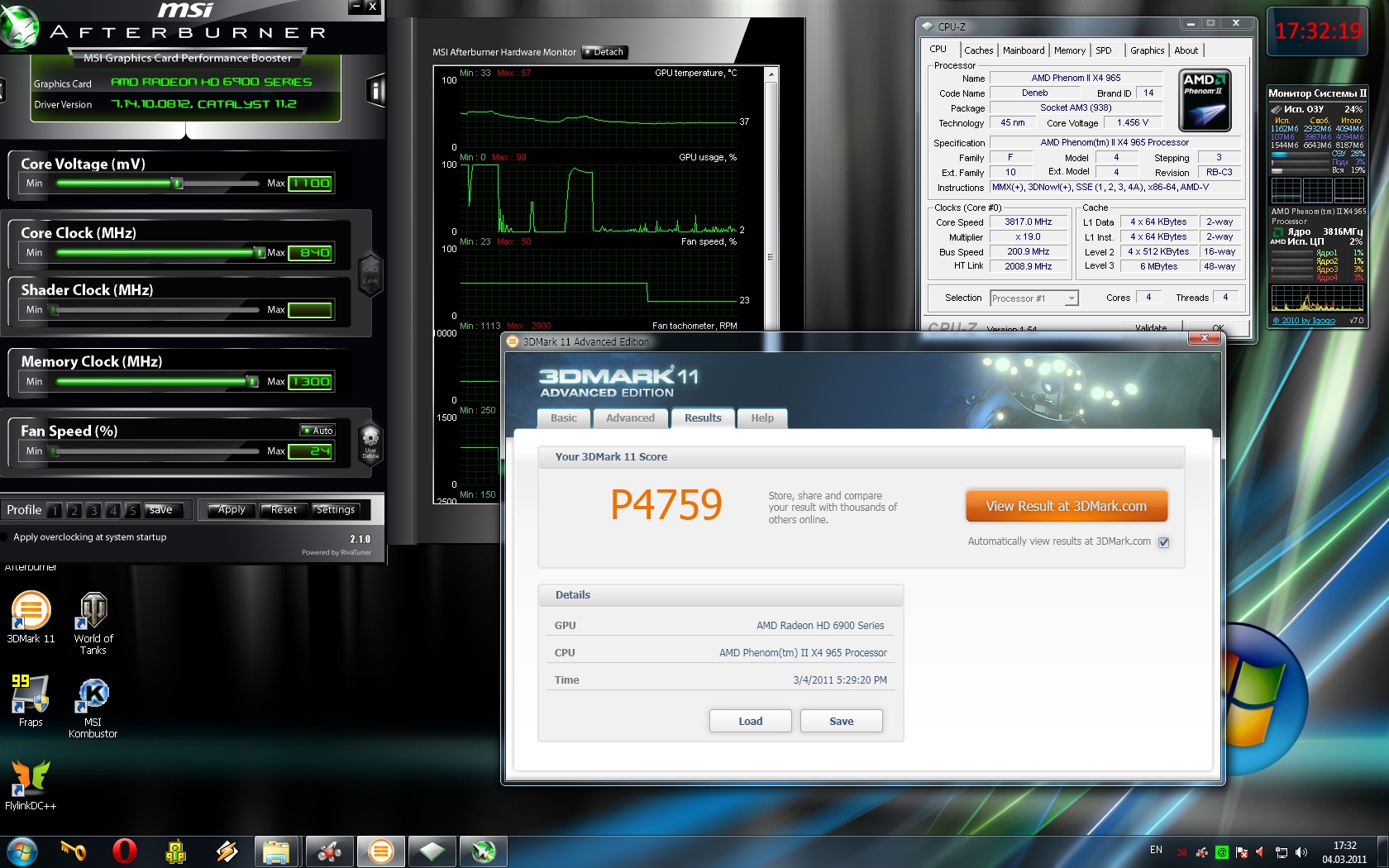Screen dimensions: 1389x868
Task: Toggle automatically view results checkbox
Action: 1164,542
